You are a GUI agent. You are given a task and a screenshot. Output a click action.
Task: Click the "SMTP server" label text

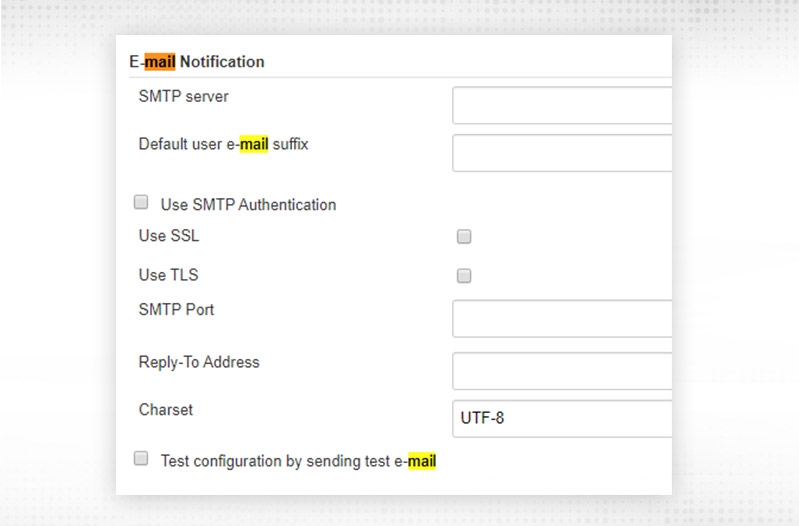click(184, 96)
